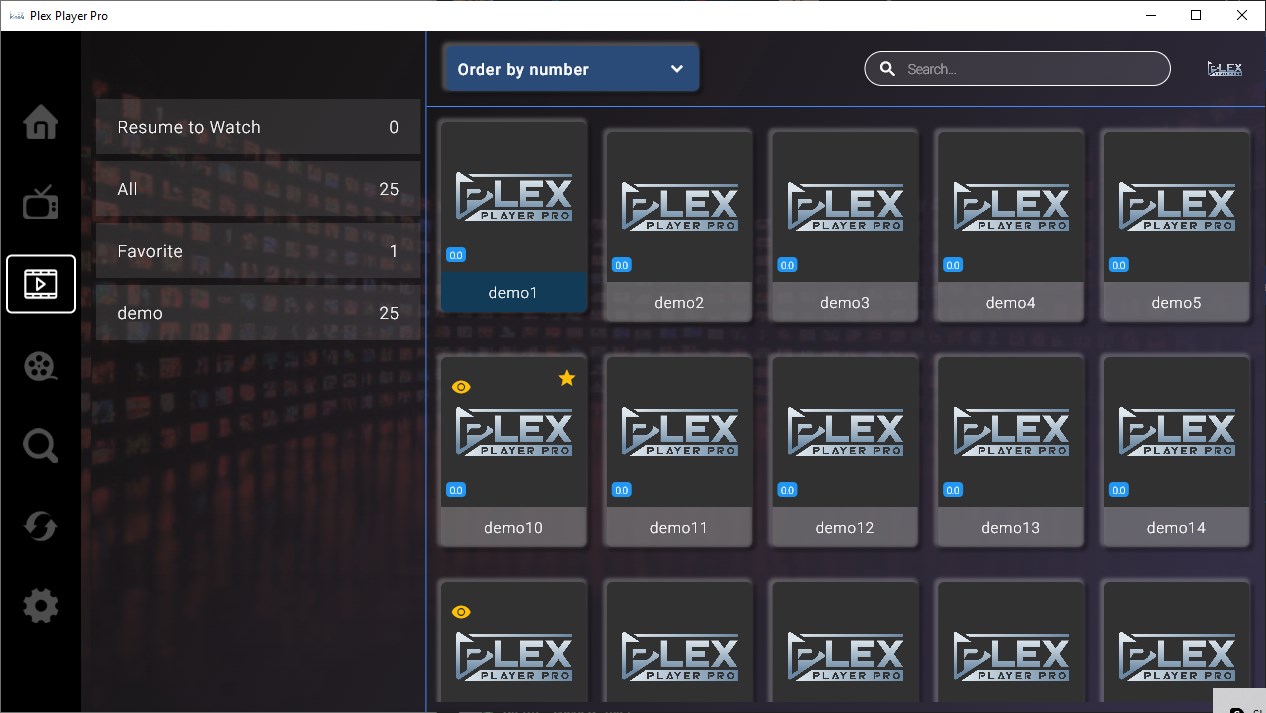This screenshot has width=1266, height=713.
Task: Minimize the Plex Player Pro window
Action: click(1150, 15)
